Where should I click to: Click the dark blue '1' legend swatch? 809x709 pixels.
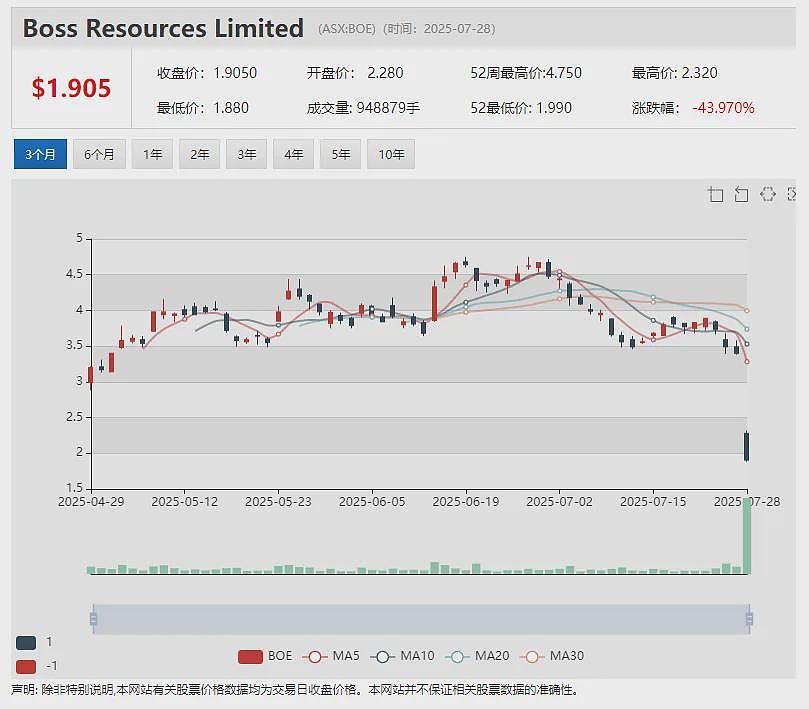(x=26, y=642)
